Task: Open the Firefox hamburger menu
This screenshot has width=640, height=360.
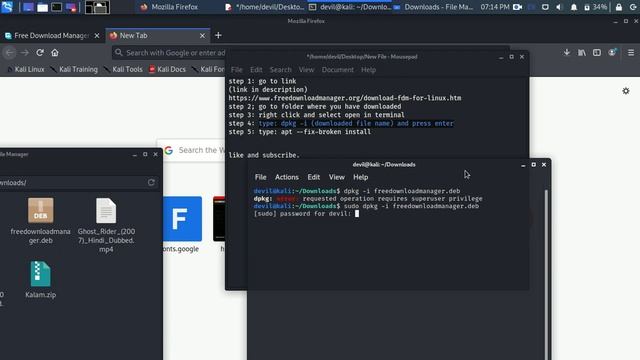Action: pos(631,53)
